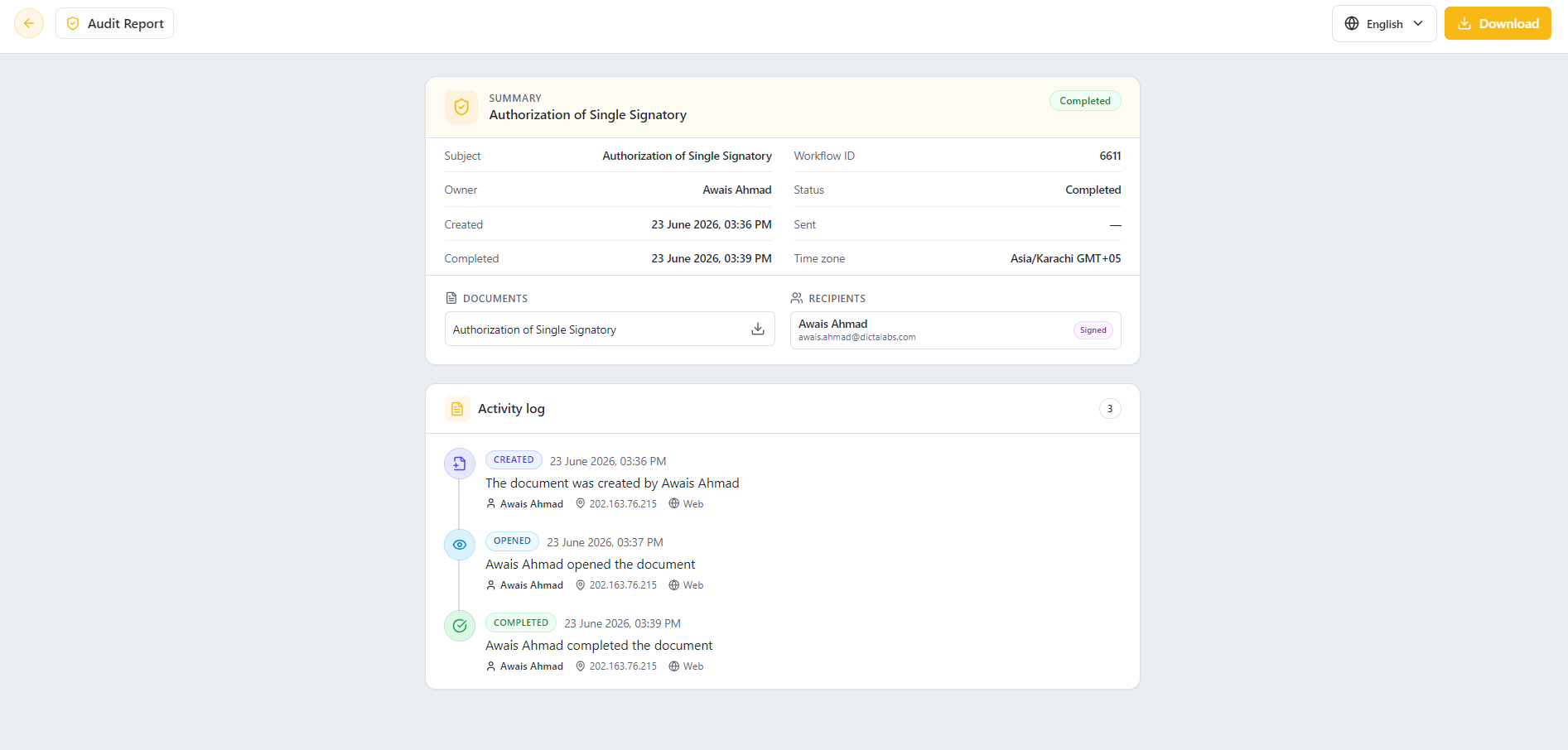Click the activity count badge showing 3
Screen dimensions: 1568x750
[1110, 409]
